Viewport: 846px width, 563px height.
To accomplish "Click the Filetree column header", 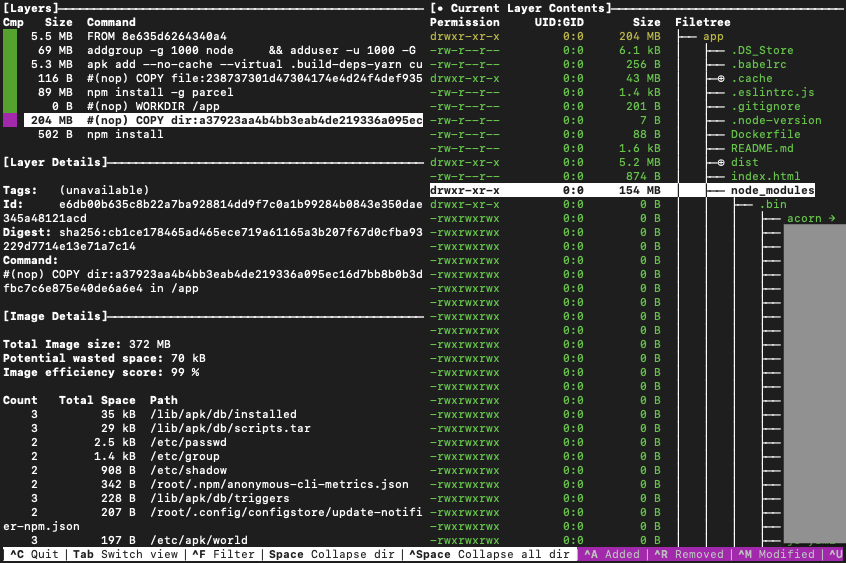I will point(702,23).
